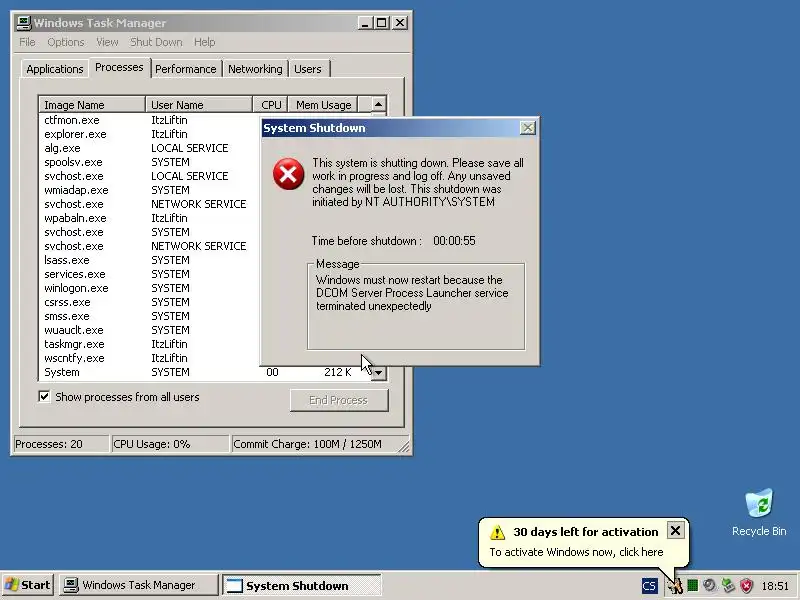Click the shutdown Message box text
The image size is (800, 600).
[412, 293]
